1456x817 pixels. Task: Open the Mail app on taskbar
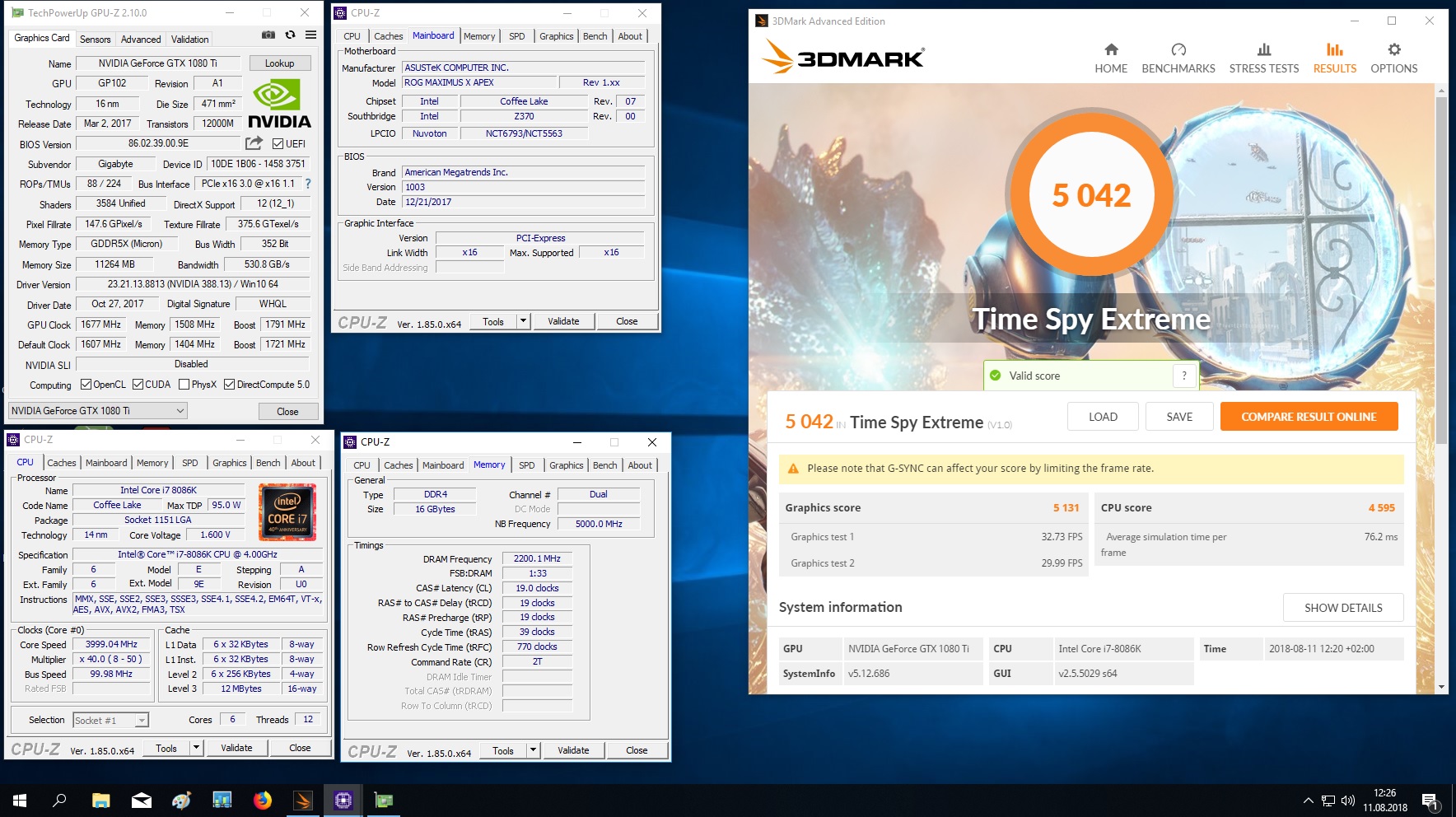pos(141,800)
